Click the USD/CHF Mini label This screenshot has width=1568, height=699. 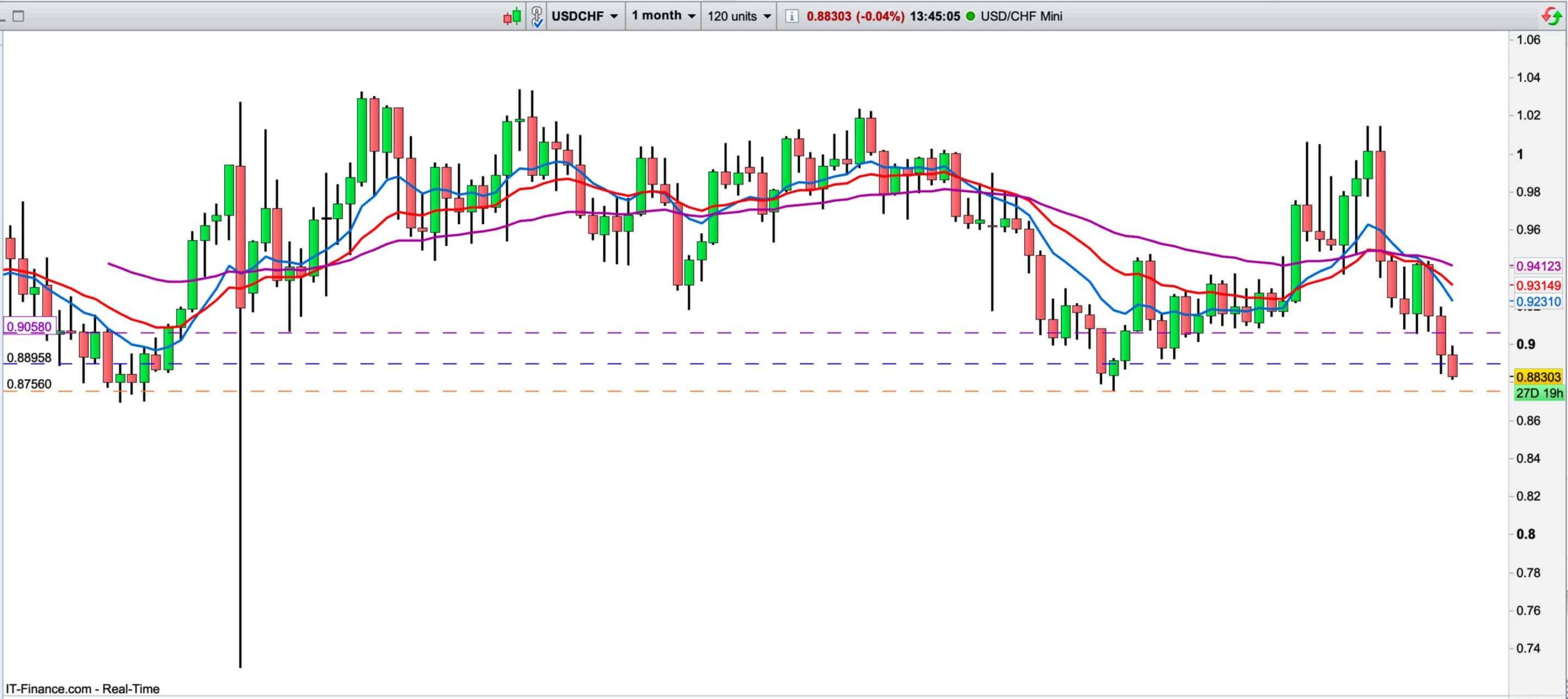(1021, 16)
